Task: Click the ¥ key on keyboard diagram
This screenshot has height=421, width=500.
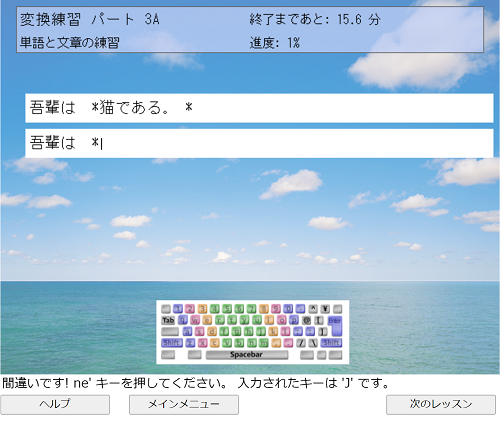Action: click(325, 309)
